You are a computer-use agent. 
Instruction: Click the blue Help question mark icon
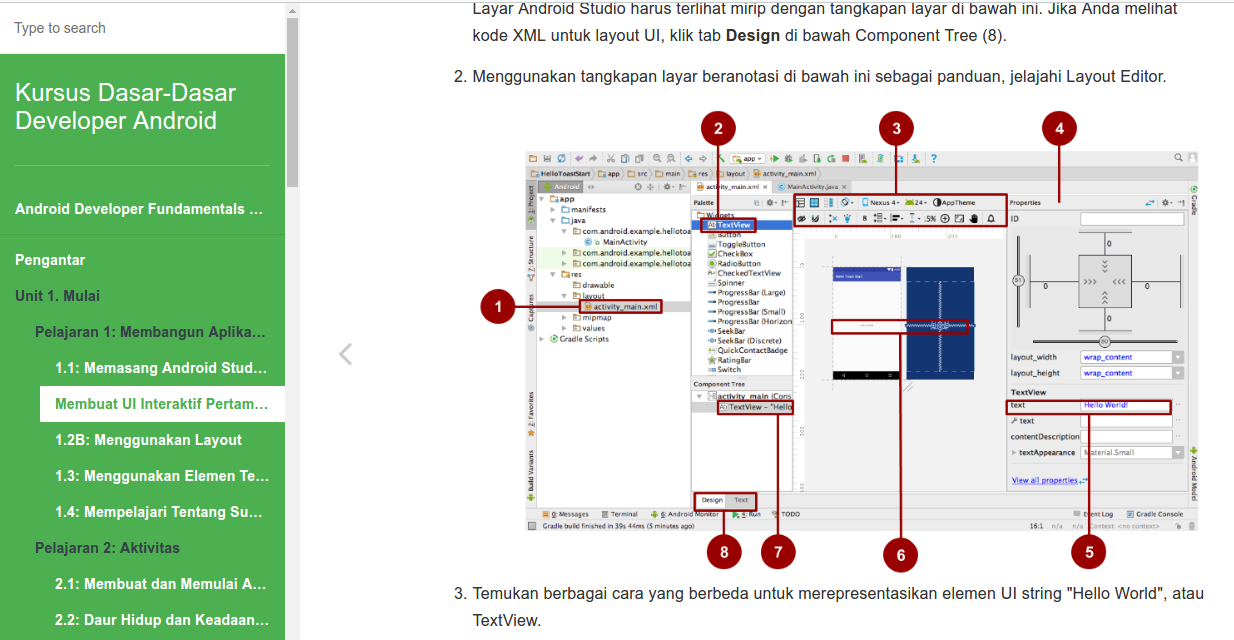click(933, 158)
